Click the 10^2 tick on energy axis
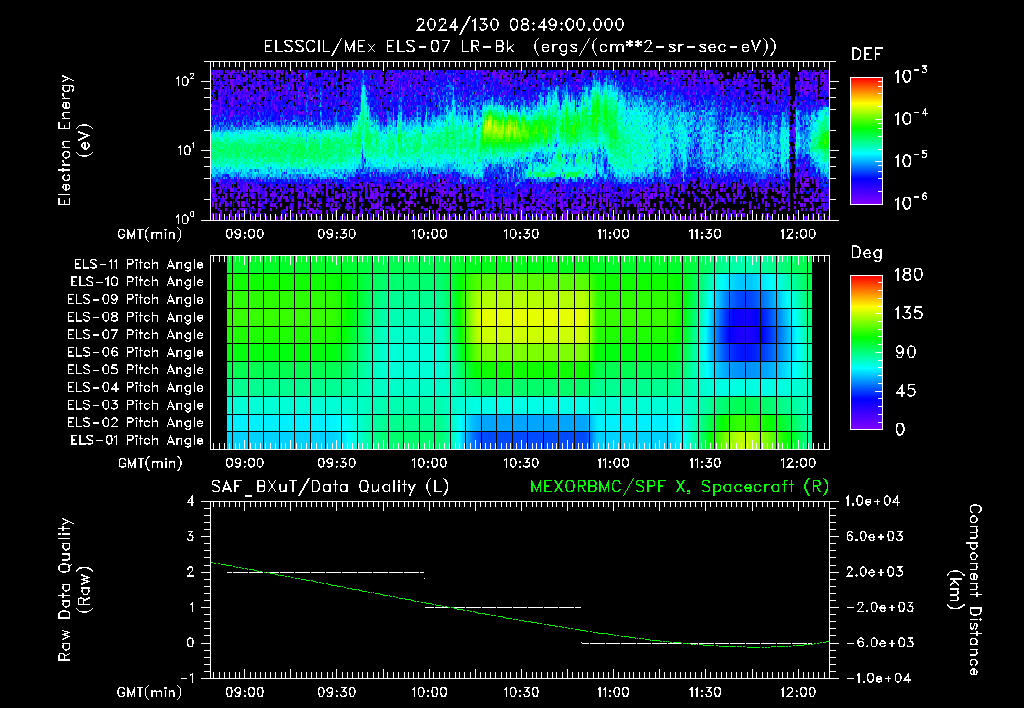Viewport: 1024px width, 708px height. tap(185, 81)
